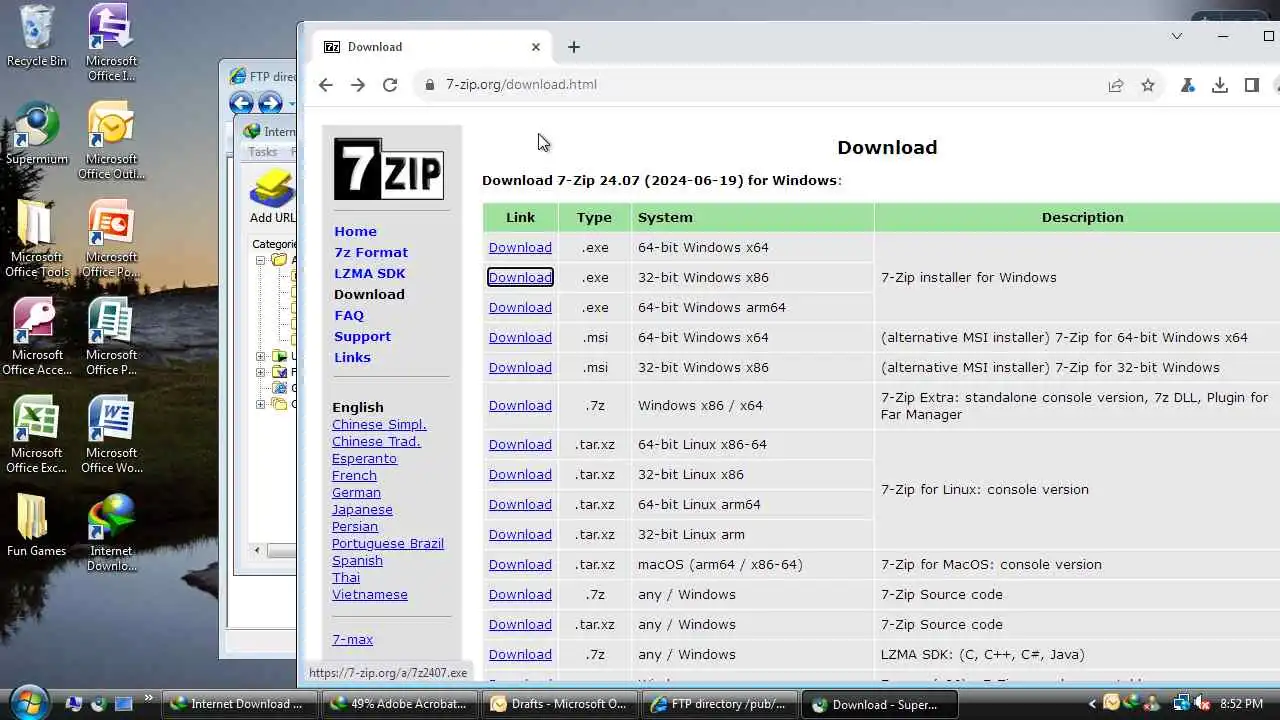Open LZMA SDK link in sidebar
1280x720 pixels.
(x=369, y=273)
